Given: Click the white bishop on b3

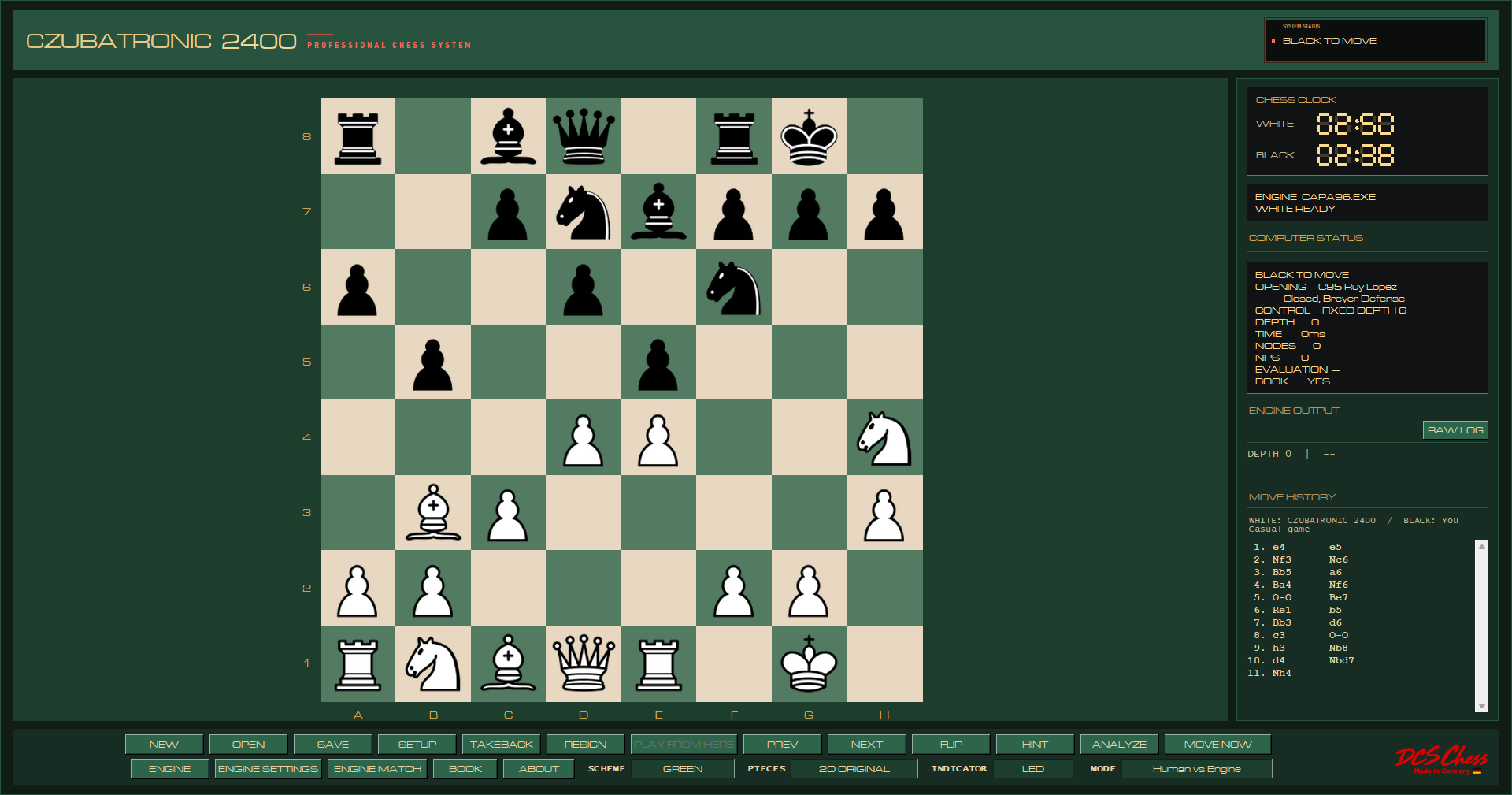Looking at the screenshot, I should point(433,513).
